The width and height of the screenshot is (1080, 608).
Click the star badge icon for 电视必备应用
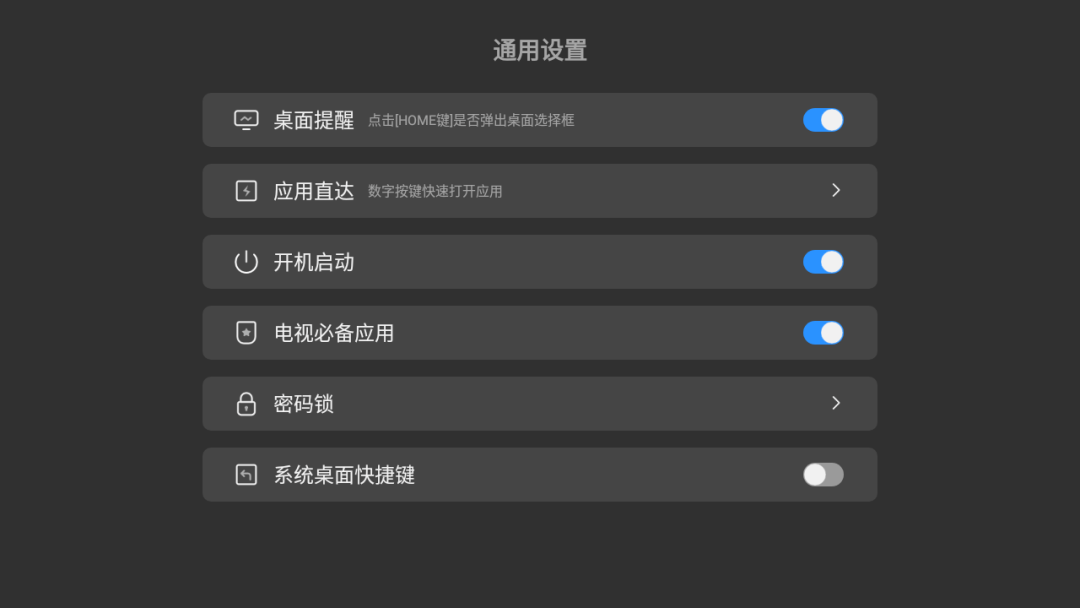coord(246,333)
